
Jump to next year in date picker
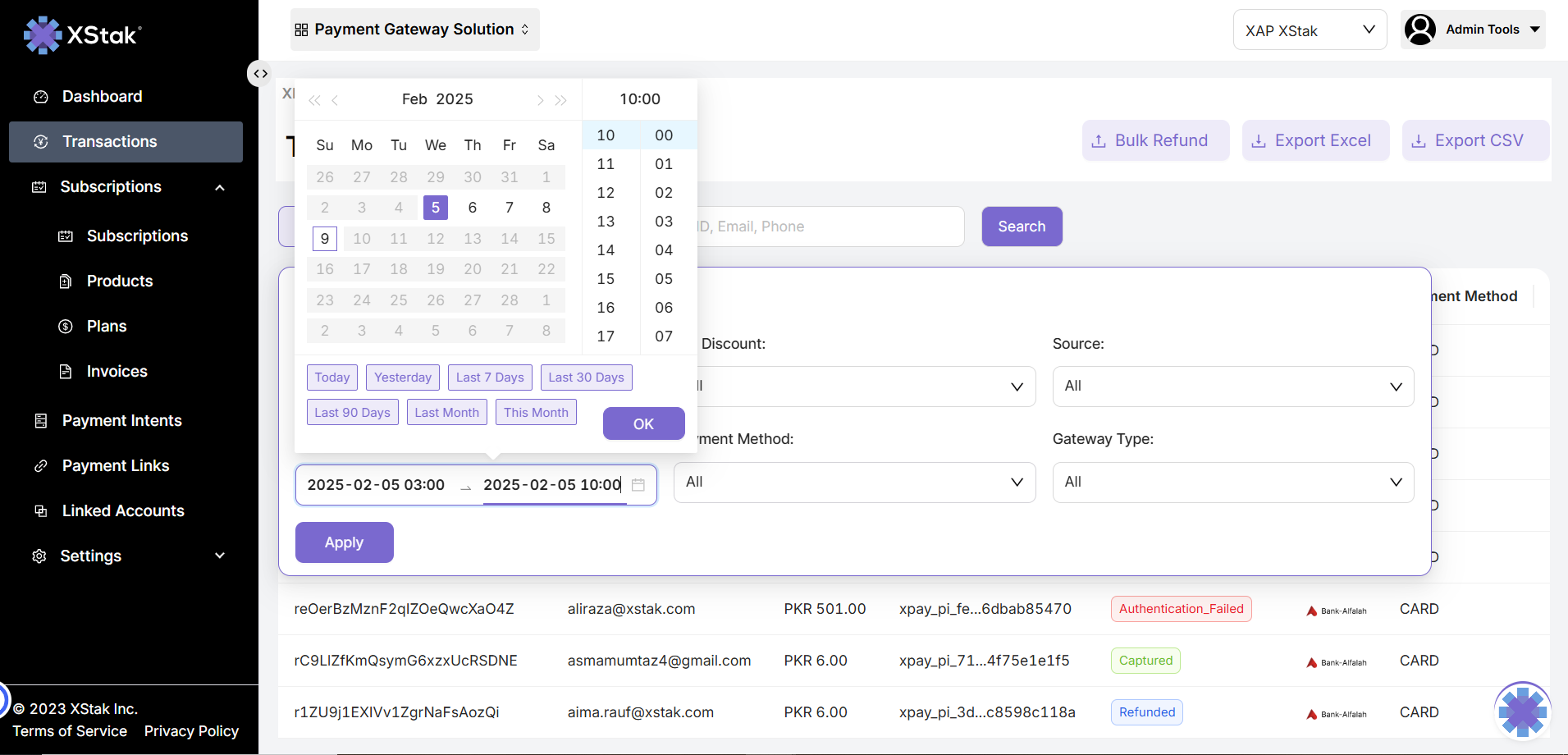[561, 100]
